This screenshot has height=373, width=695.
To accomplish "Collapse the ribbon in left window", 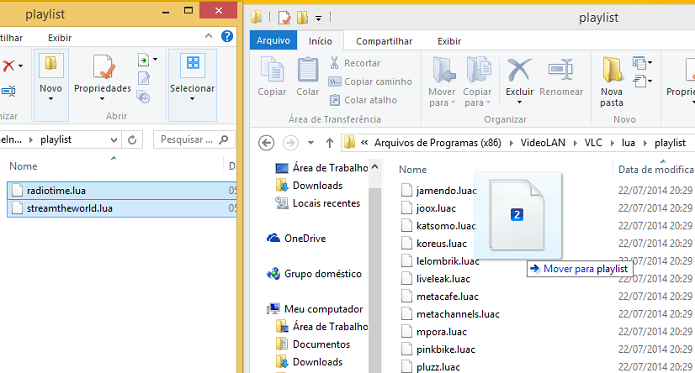I will pyautogui.click(x=208, y=36).
